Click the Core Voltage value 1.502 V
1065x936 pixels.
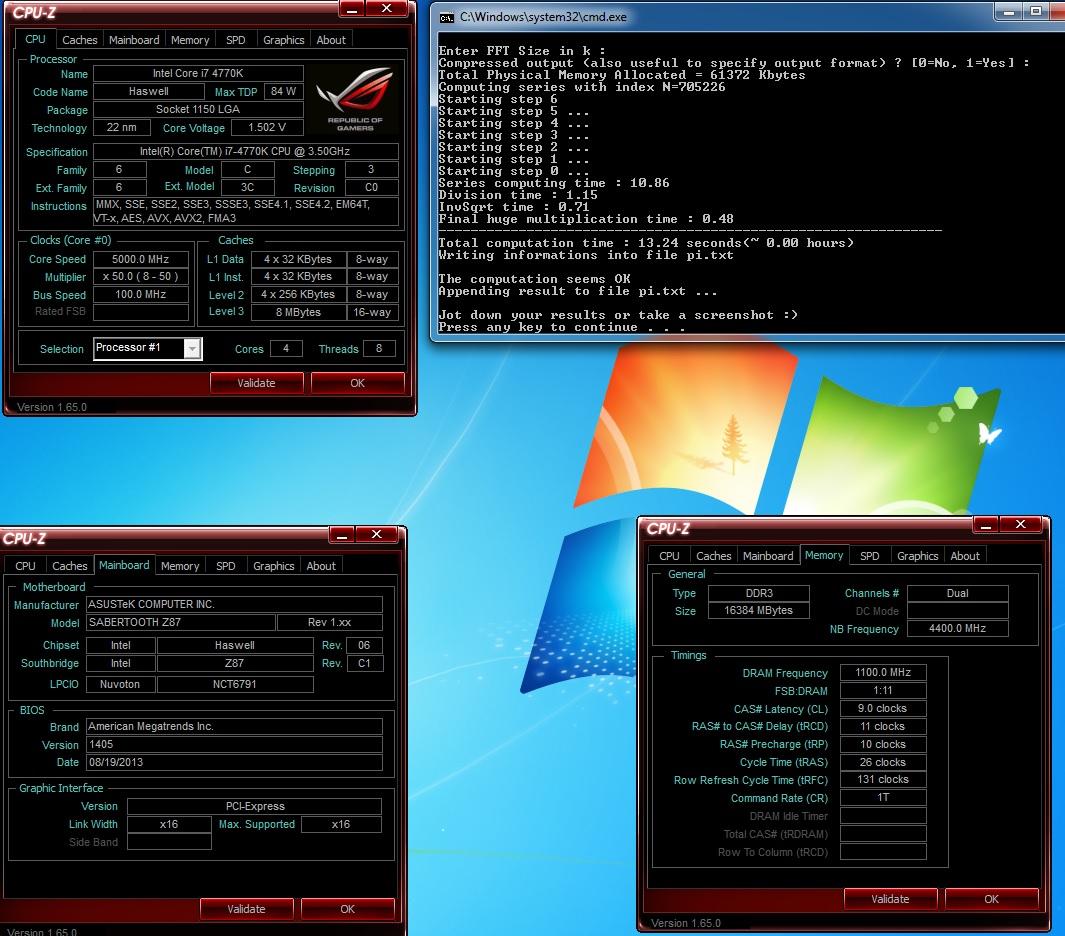tap(267, 127)
